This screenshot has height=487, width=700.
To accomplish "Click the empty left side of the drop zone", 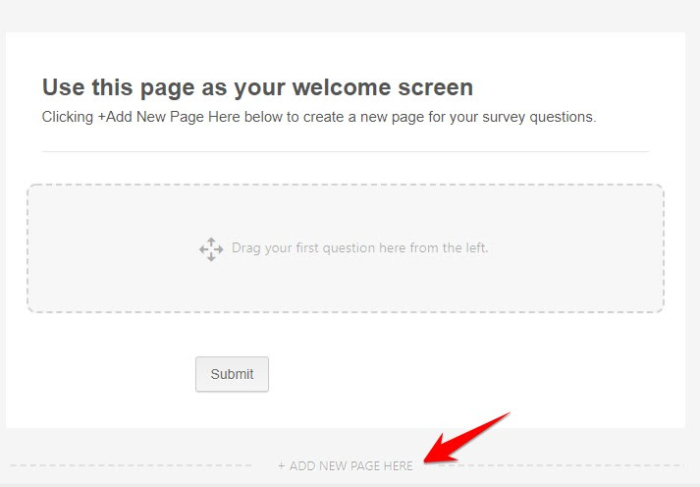I will pyautogui.click(x=100, y=249).
